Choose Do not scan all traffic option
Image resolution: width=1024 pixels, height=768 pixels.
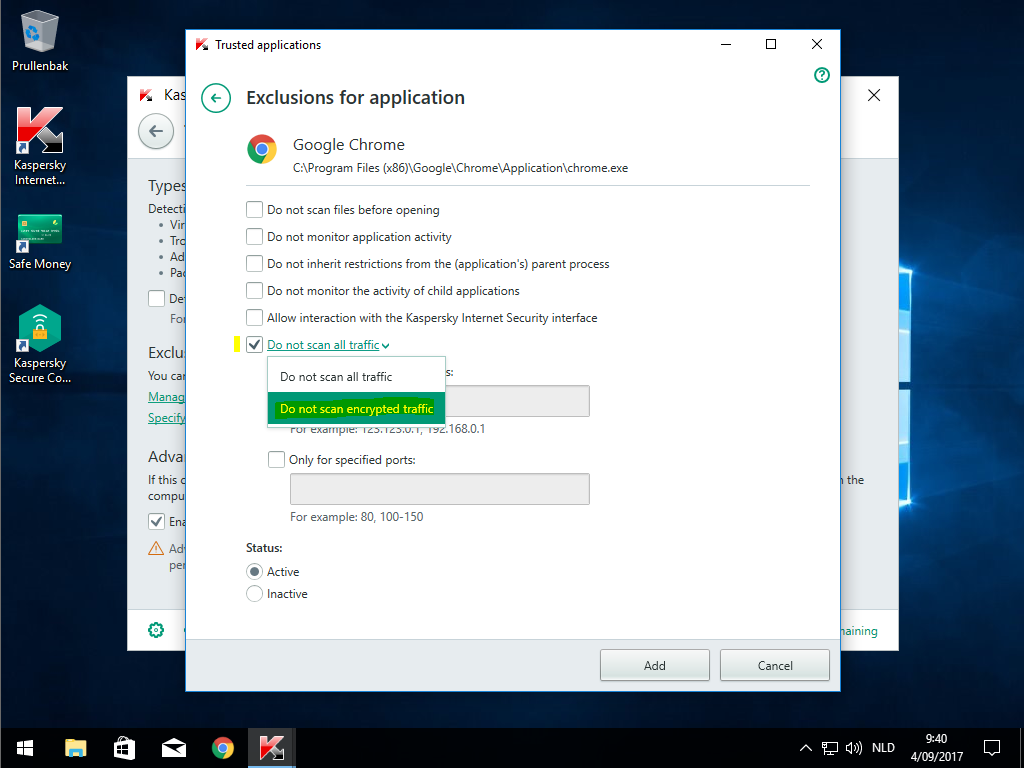(x=356, y=377)
